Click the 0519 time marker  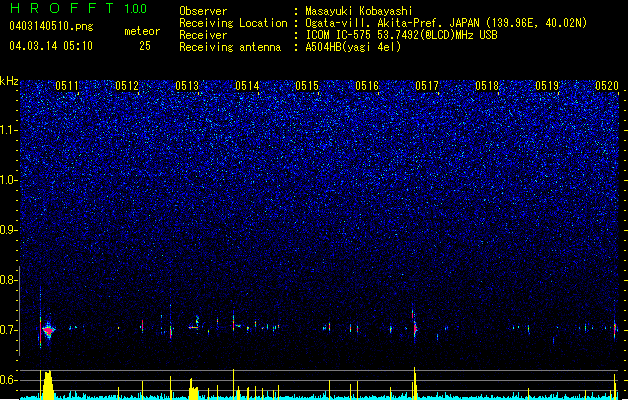tap(547, 86)
